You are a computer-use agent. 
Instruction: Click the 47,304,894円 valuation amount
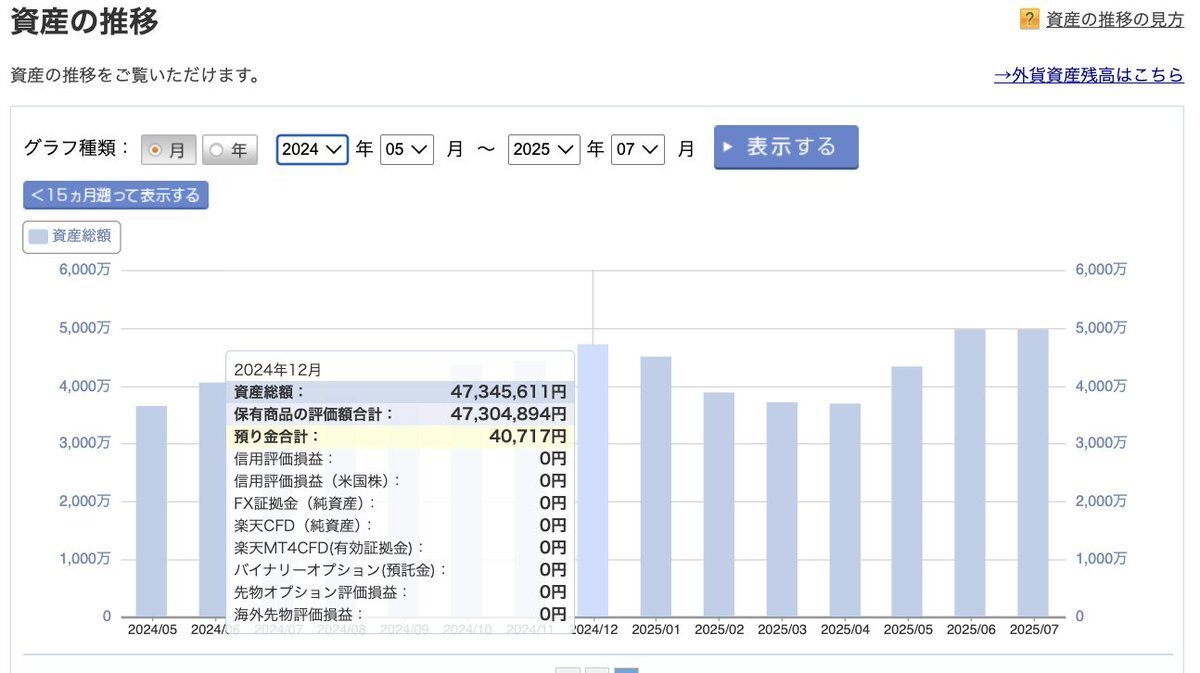[508, 414]
